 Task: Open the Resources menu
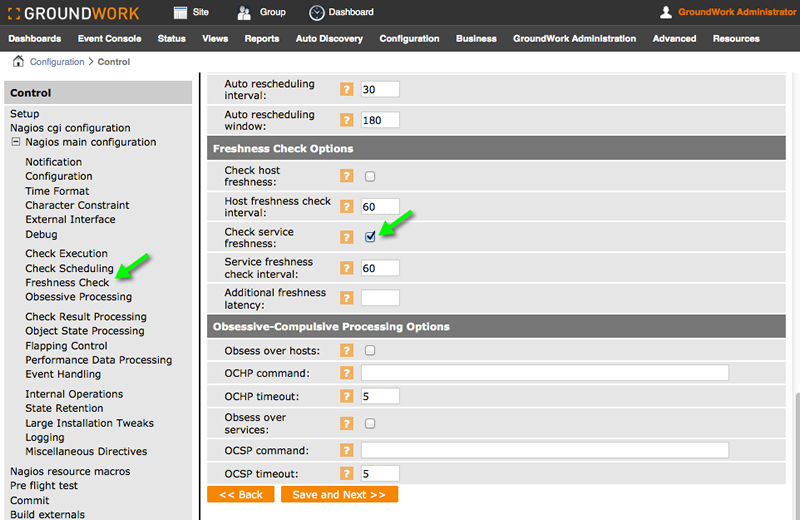pos(736,39)
